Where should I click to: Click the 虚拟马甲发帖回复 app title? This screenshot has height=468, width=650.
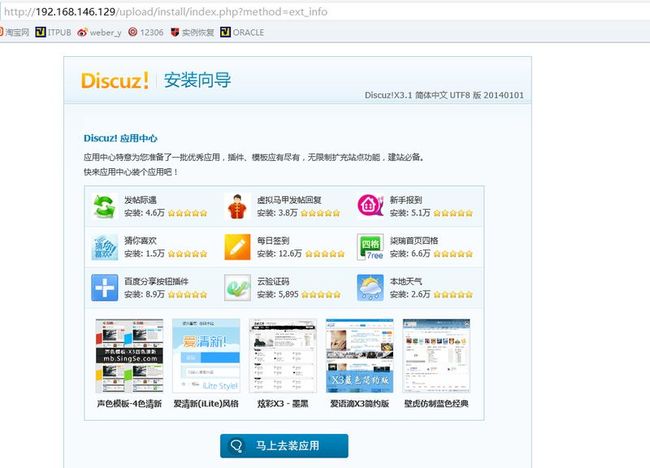click(x=289, y=200)
